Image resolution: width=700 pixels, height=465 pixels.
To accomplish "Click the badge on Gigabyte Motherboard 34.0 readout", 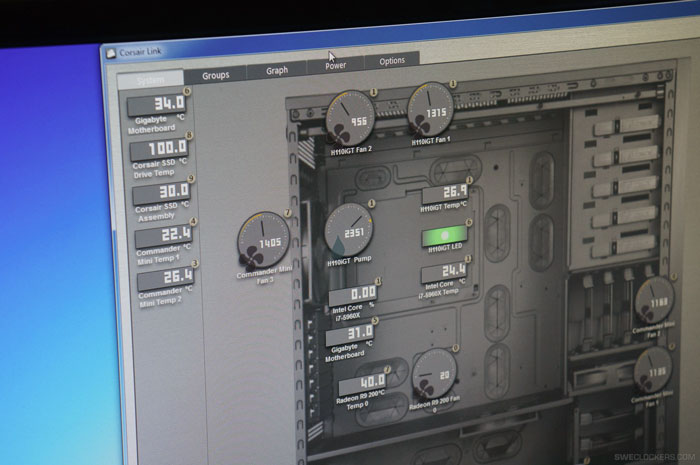I will 187,91.
